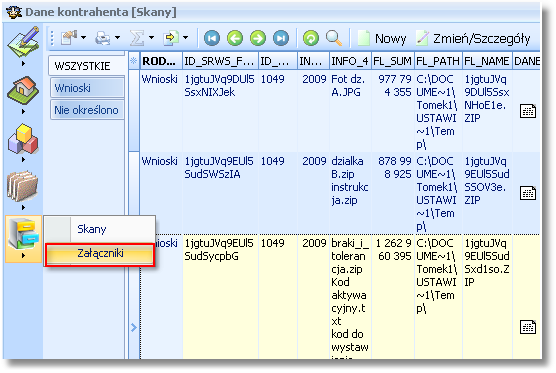This screenshot has width=556, height=373.
Task: Click the sum sigma toolbar icon
Action: coord(137,38)
